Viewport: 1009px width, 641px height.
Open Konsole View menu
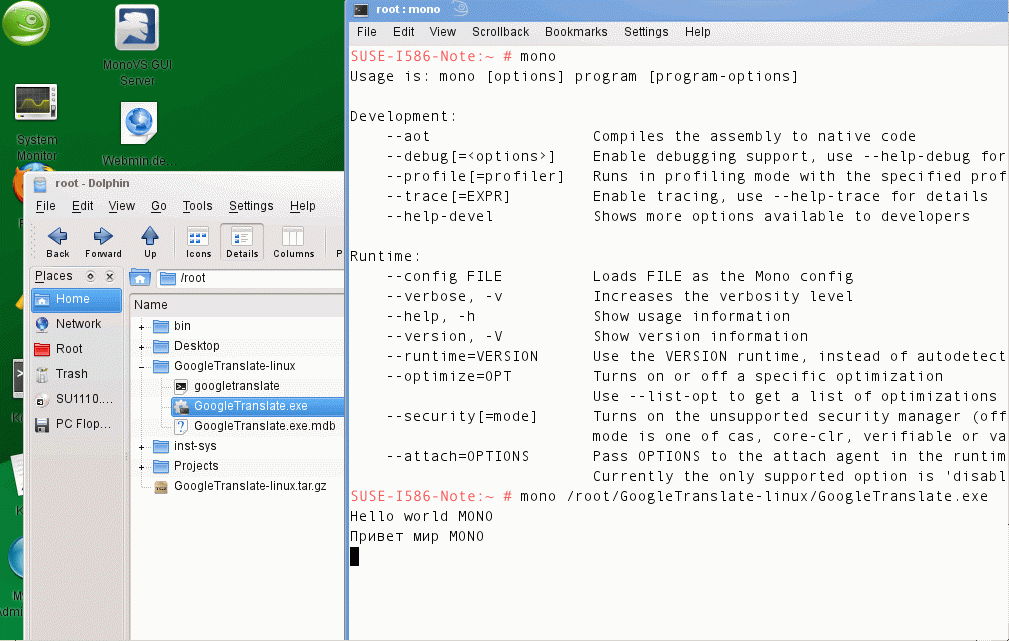point(443,32)
